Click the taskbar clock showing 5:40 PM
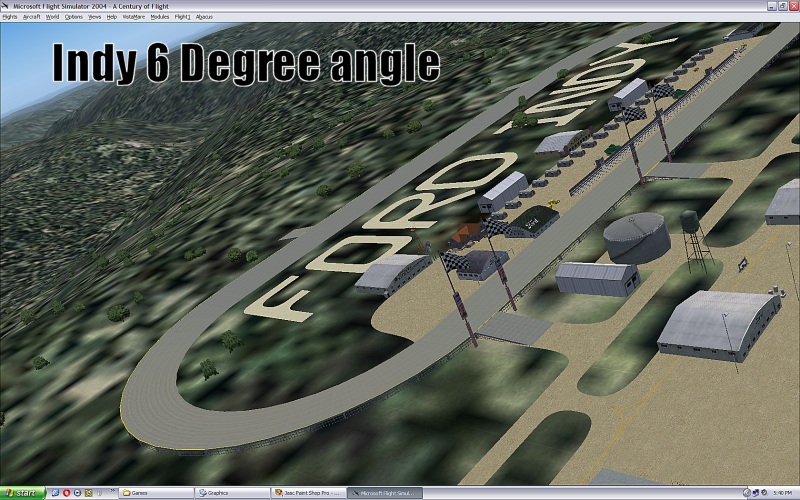Viewport: 800px width, 500px height. (x=783, y=493)
